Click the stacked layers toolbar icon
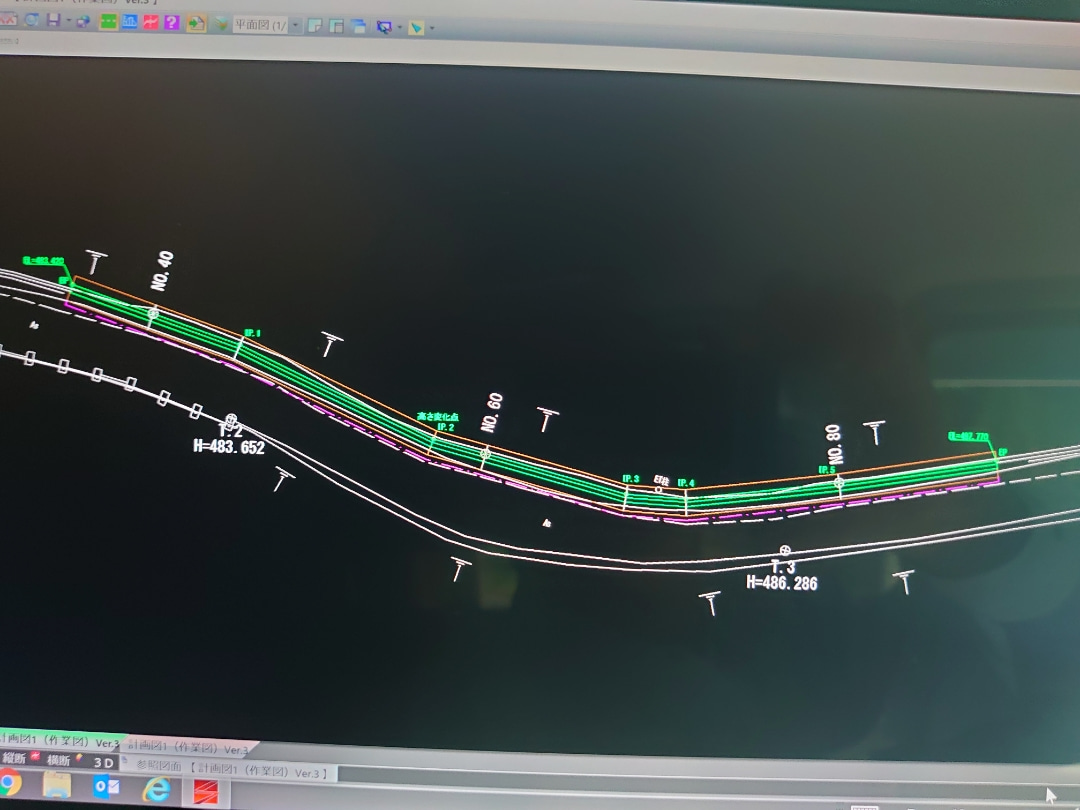This screenshot has width=1080, height=810. tap(221, 24)
